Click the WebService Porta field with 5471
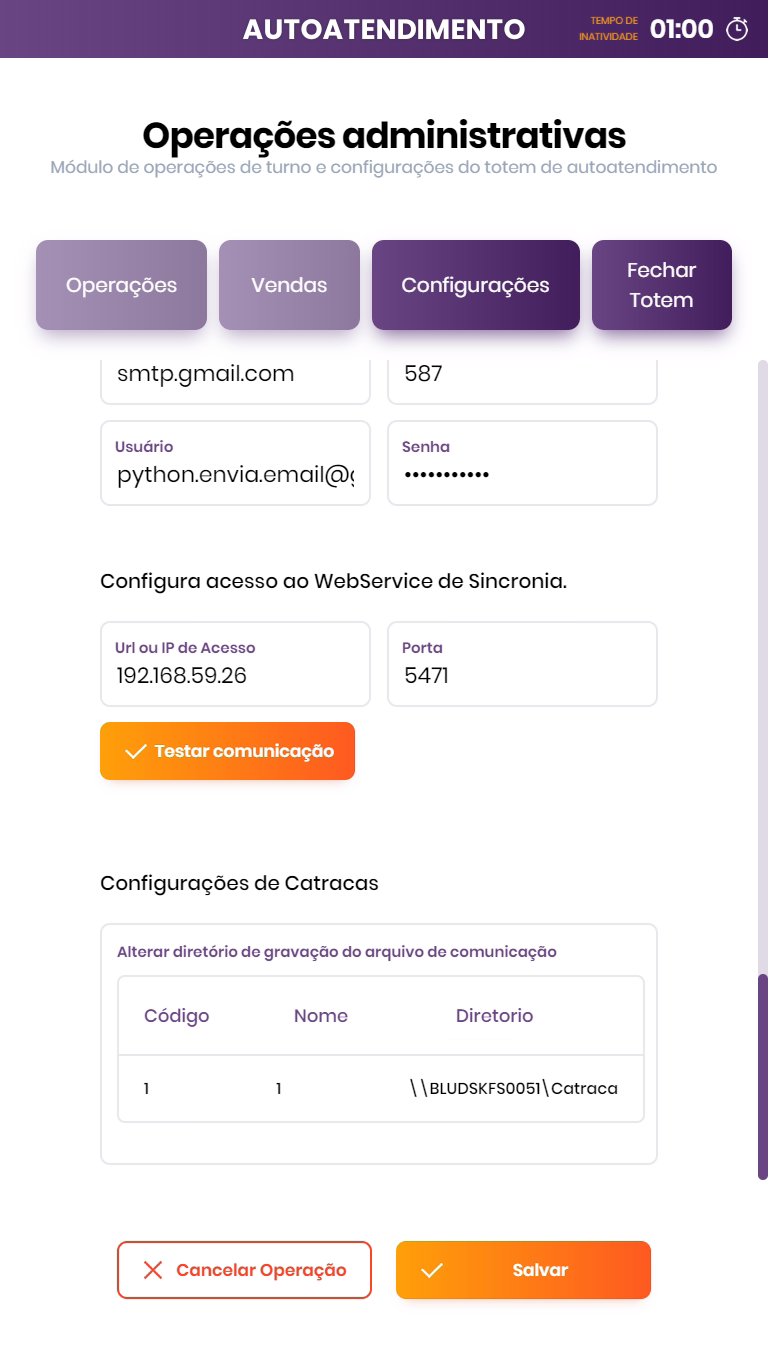 click(522, 675)
